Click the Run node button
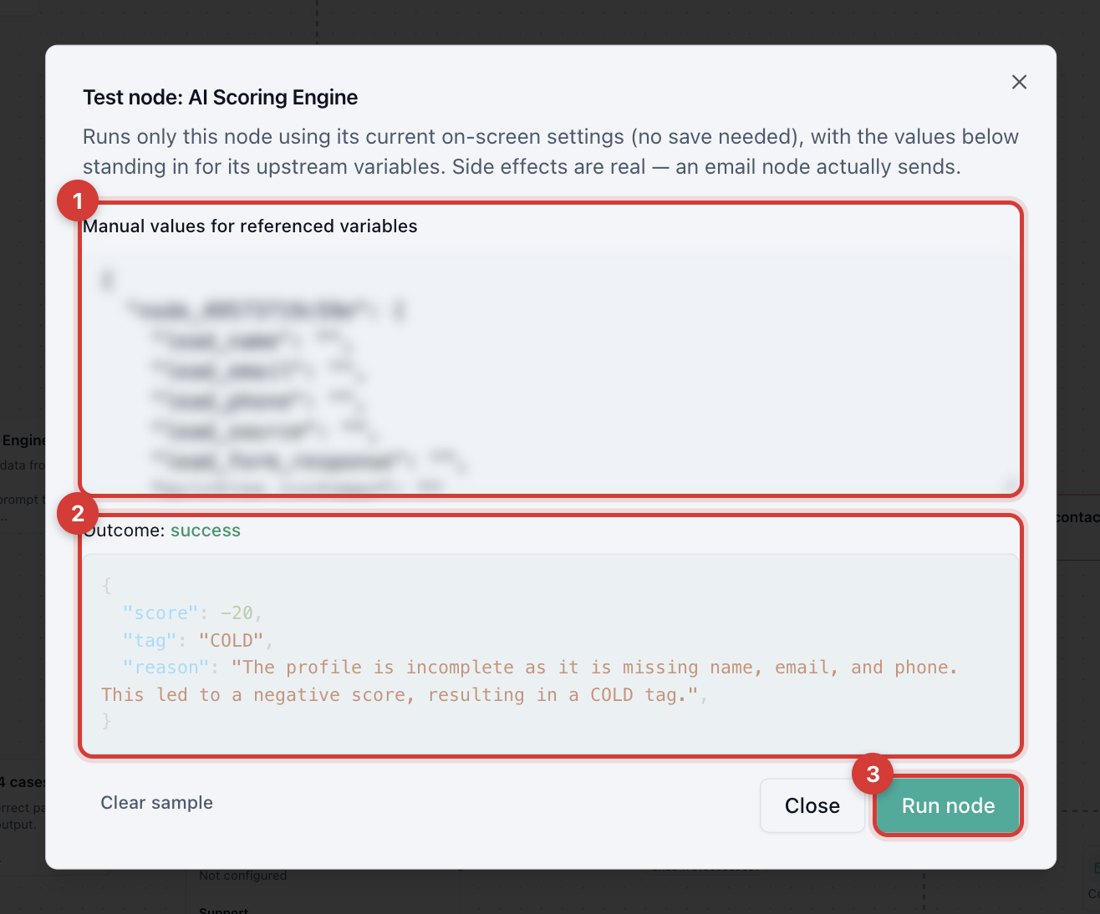This screenshot has width=1100, height=914. pyautogui.click(x=948, y=805)
